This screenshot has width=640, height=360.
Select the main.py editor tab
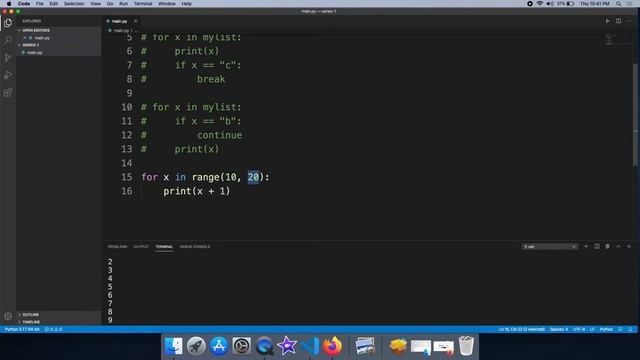click(x=119, y=21)
